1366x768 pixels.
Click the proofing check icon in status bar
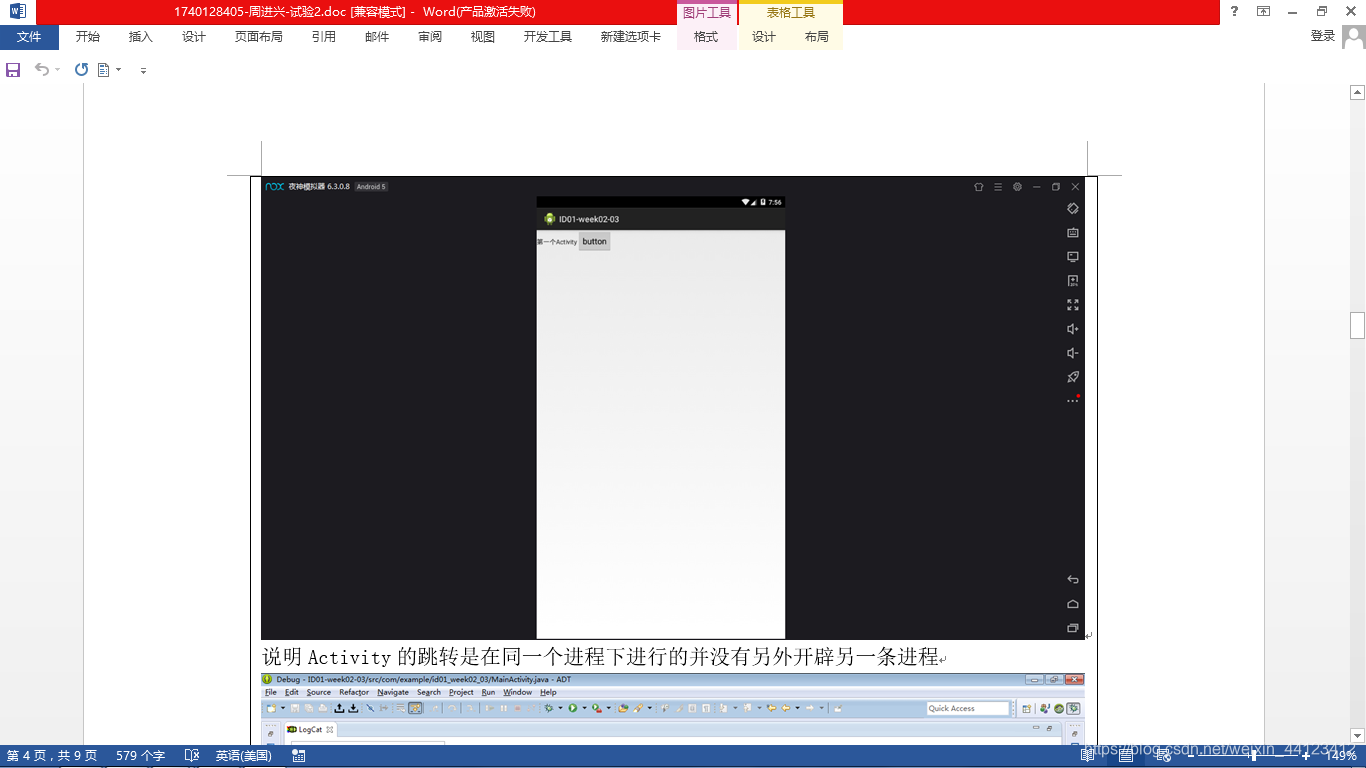coord(192,756)
